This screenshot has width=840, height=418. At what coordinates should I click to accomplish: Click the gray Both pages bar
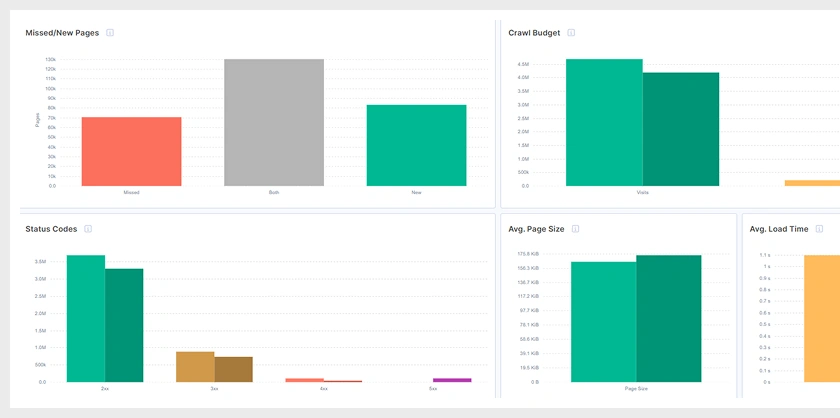click(274, 122)
